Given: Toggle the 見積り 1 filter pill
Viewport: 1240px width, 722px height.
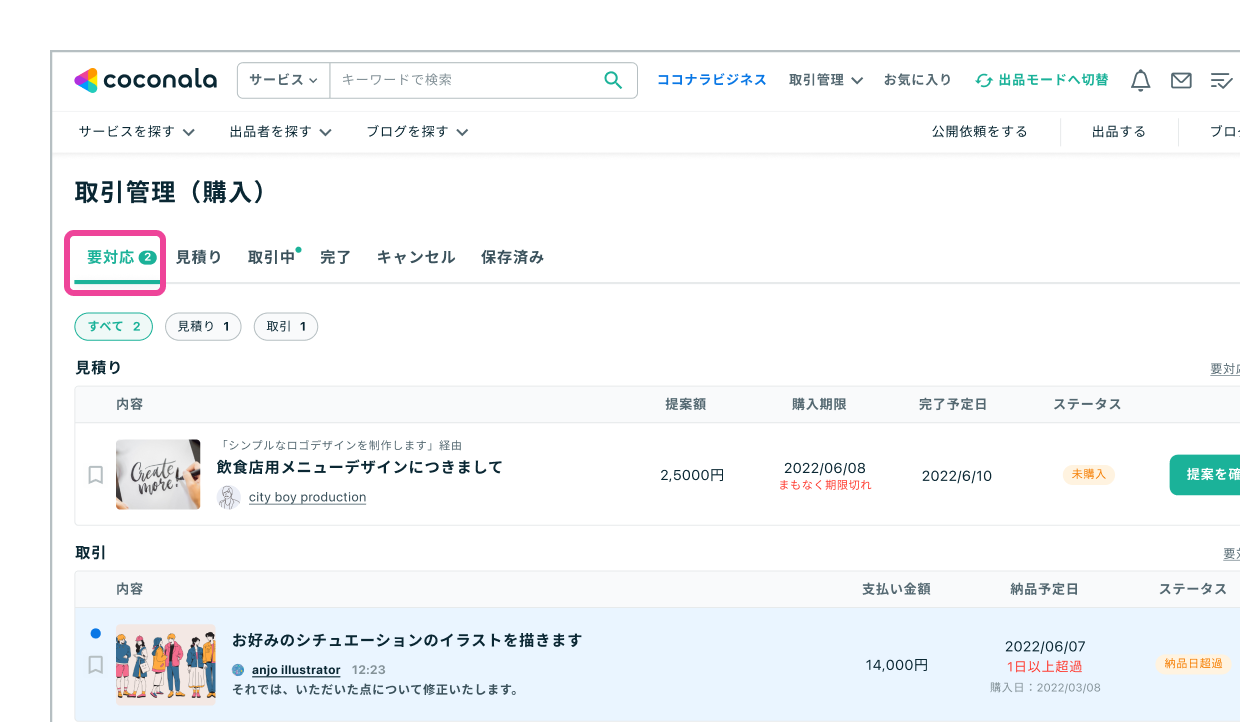Looking at the screenshot, I should pos(203,326).
